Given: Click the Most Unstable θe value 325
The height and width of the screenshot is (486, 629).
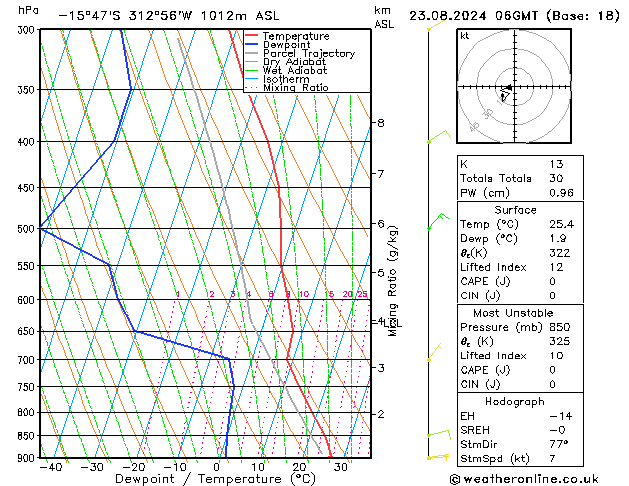Looking at the screenshot, I should click(560, 341).
